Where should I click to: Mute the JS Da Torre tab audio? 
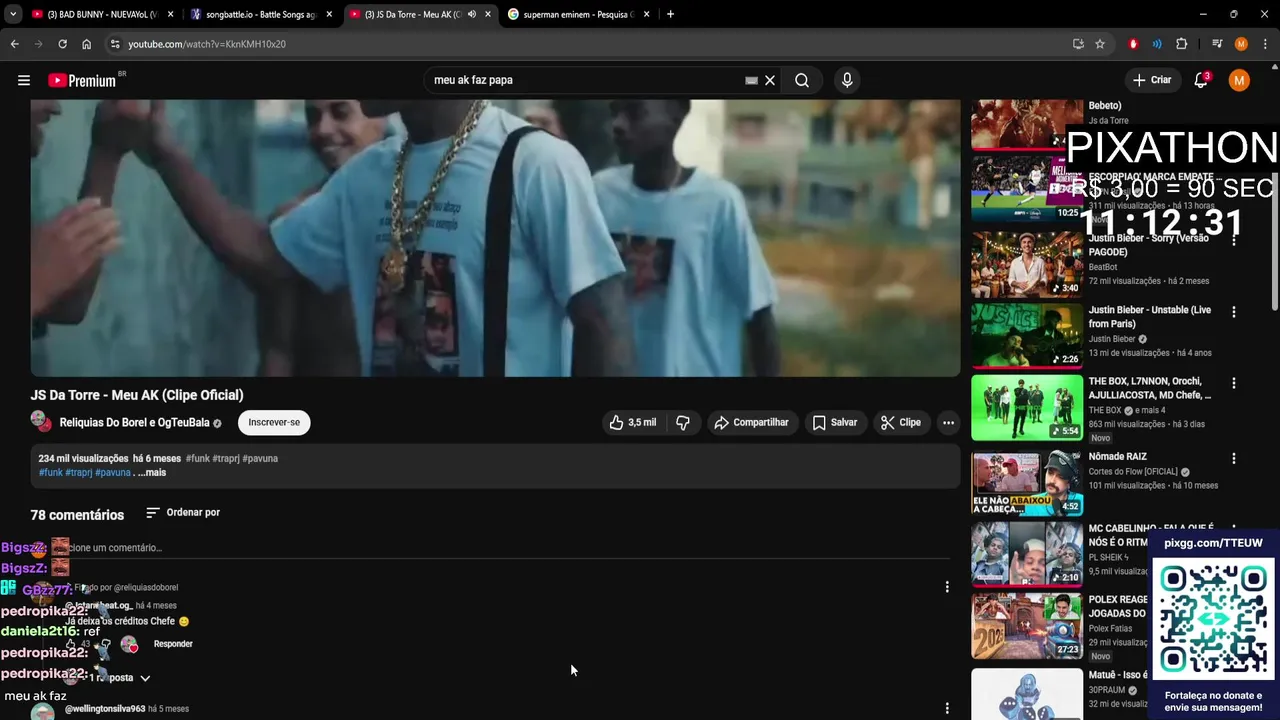[x=472, y=14]
